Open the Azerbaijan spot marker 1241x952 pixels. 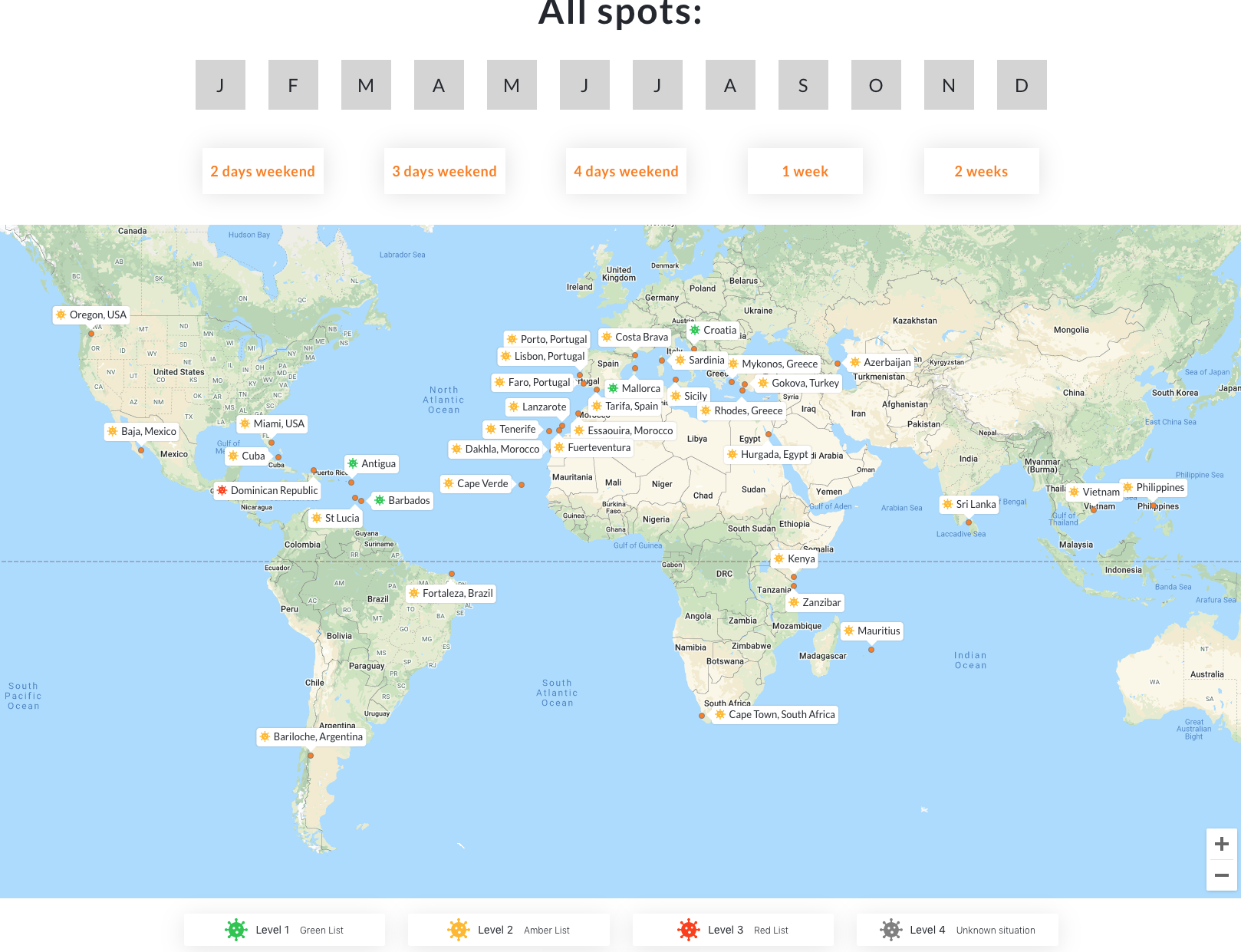[881, 362]
